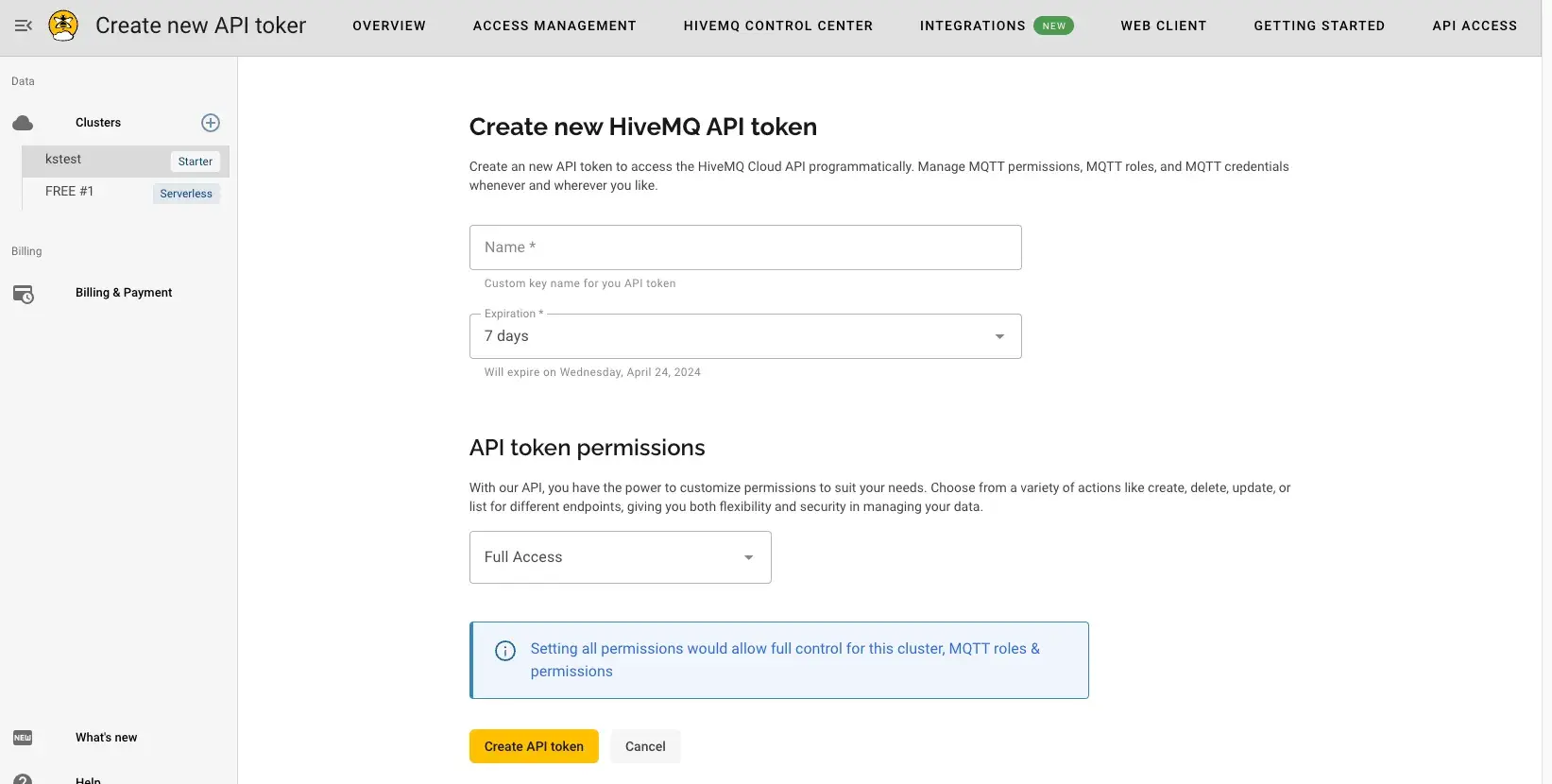Collapse the sidebar with the menu icon
Viewport: 1552px width, 784px height.
(x=24, y=26)
